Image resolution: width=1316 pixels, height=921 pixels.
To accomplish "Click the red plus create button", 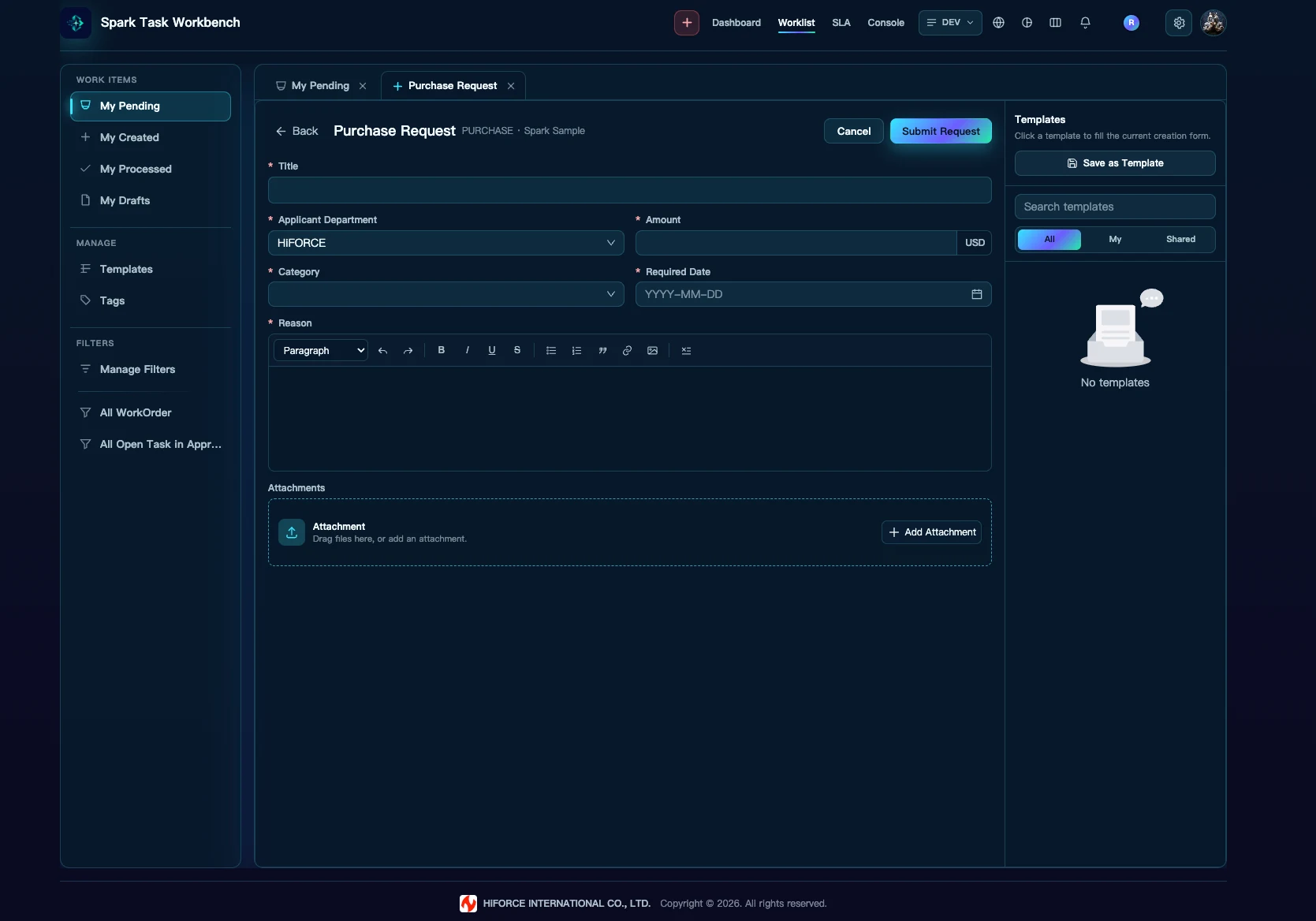I will 686,23.
